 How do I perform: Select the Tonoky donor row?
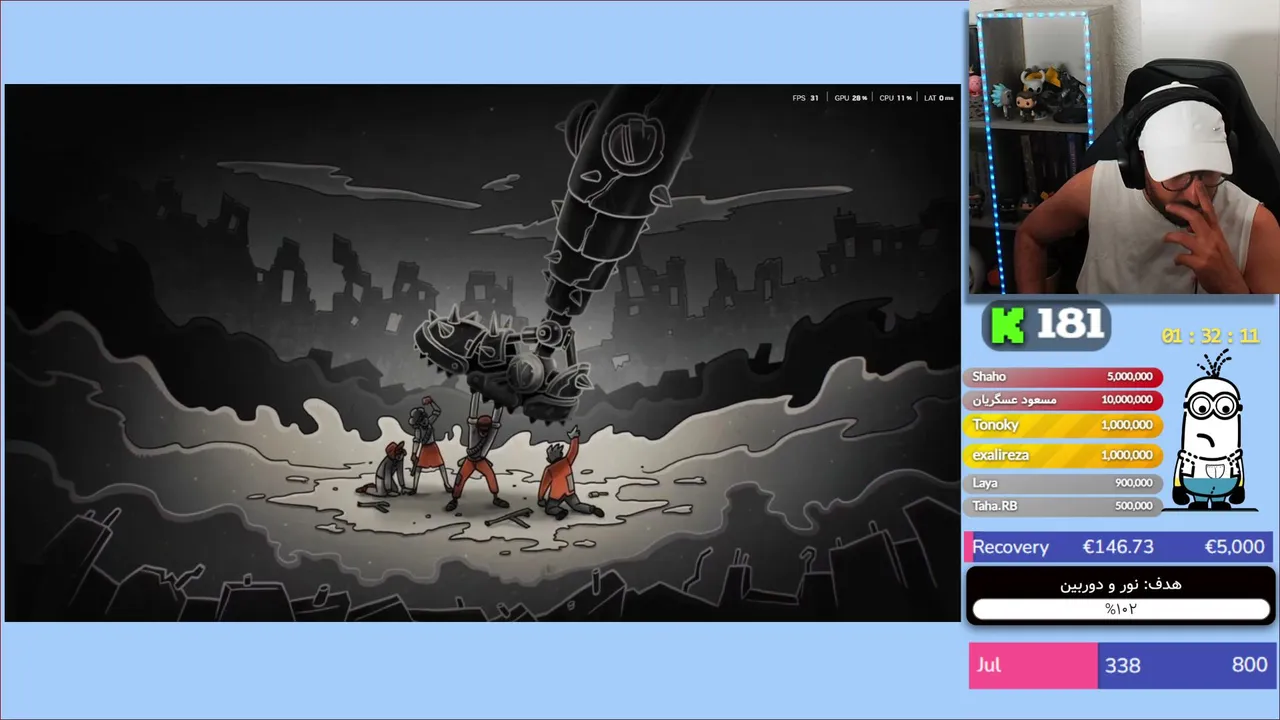(1063, 425)
